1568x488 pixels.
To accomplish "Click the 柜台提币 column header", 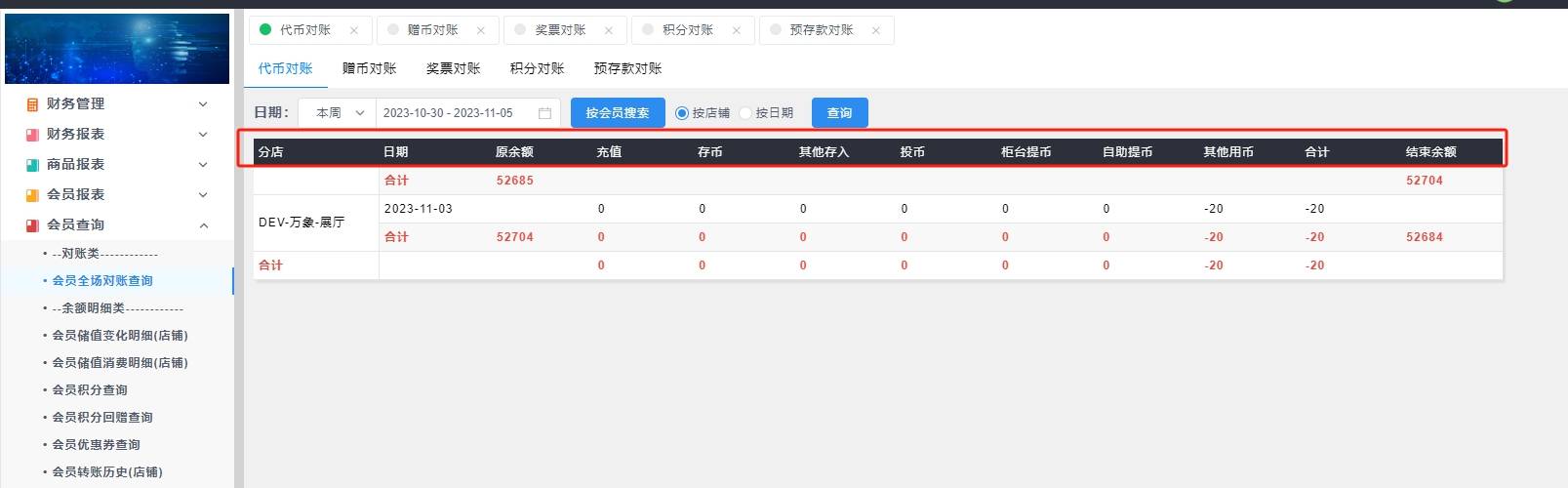I will click(1026, 152).
